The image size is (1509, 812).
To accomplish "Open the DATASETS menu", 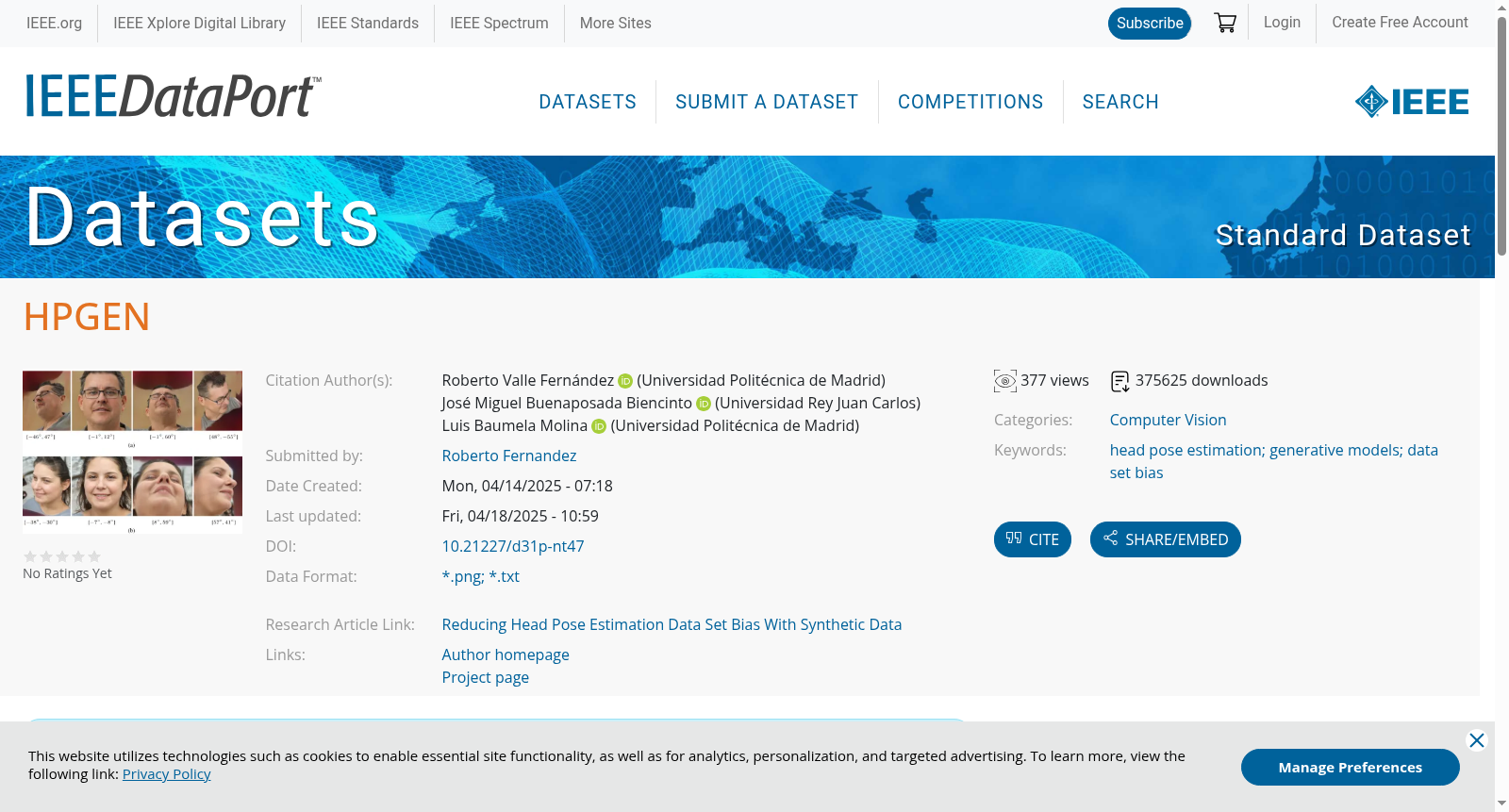I will (588, 102).
